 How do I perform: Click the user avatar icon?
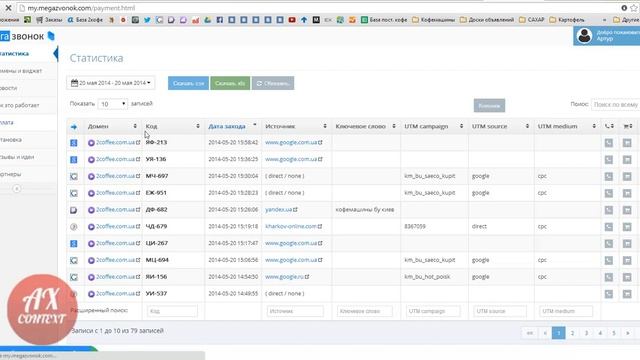[x=584, y=36]
